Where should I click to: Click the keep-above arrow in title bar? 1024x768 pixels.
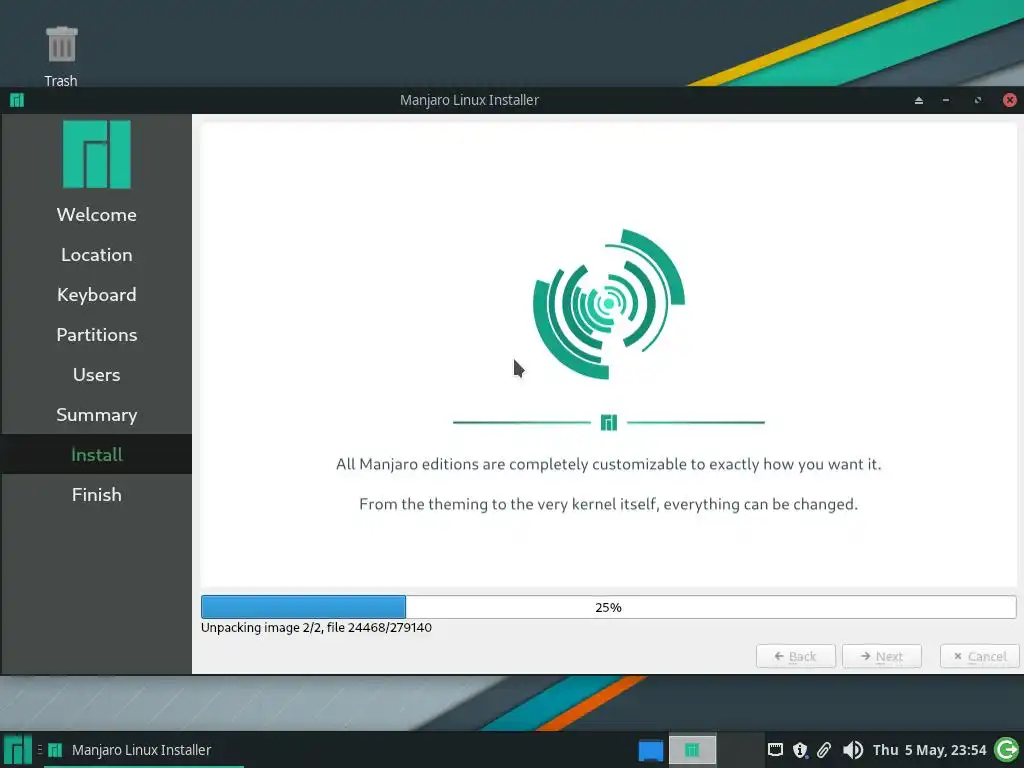pos(918,100)
